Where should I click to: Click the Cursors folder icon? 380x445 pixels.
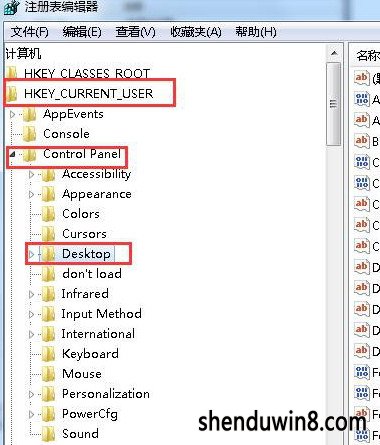point(49,234)
